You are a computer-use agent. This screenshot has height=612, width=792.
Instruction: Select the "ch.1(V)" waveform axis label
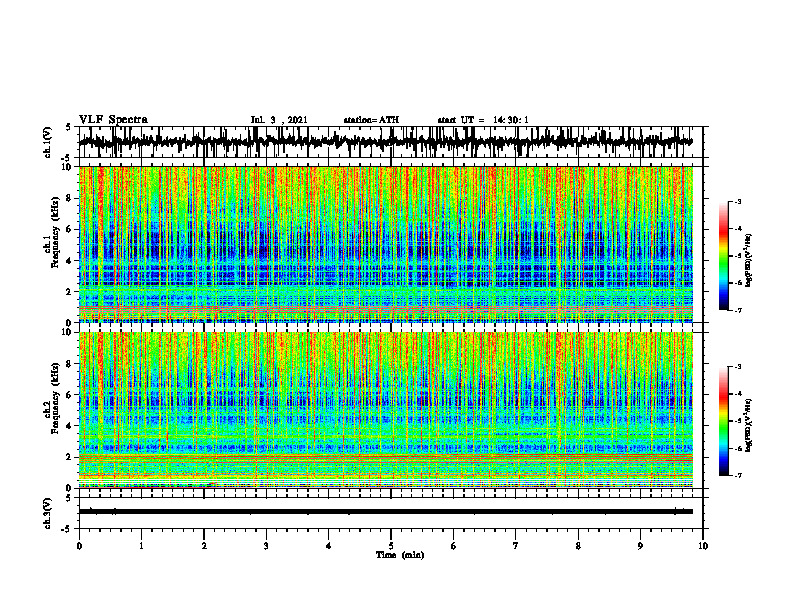click(x=48, y=143)
